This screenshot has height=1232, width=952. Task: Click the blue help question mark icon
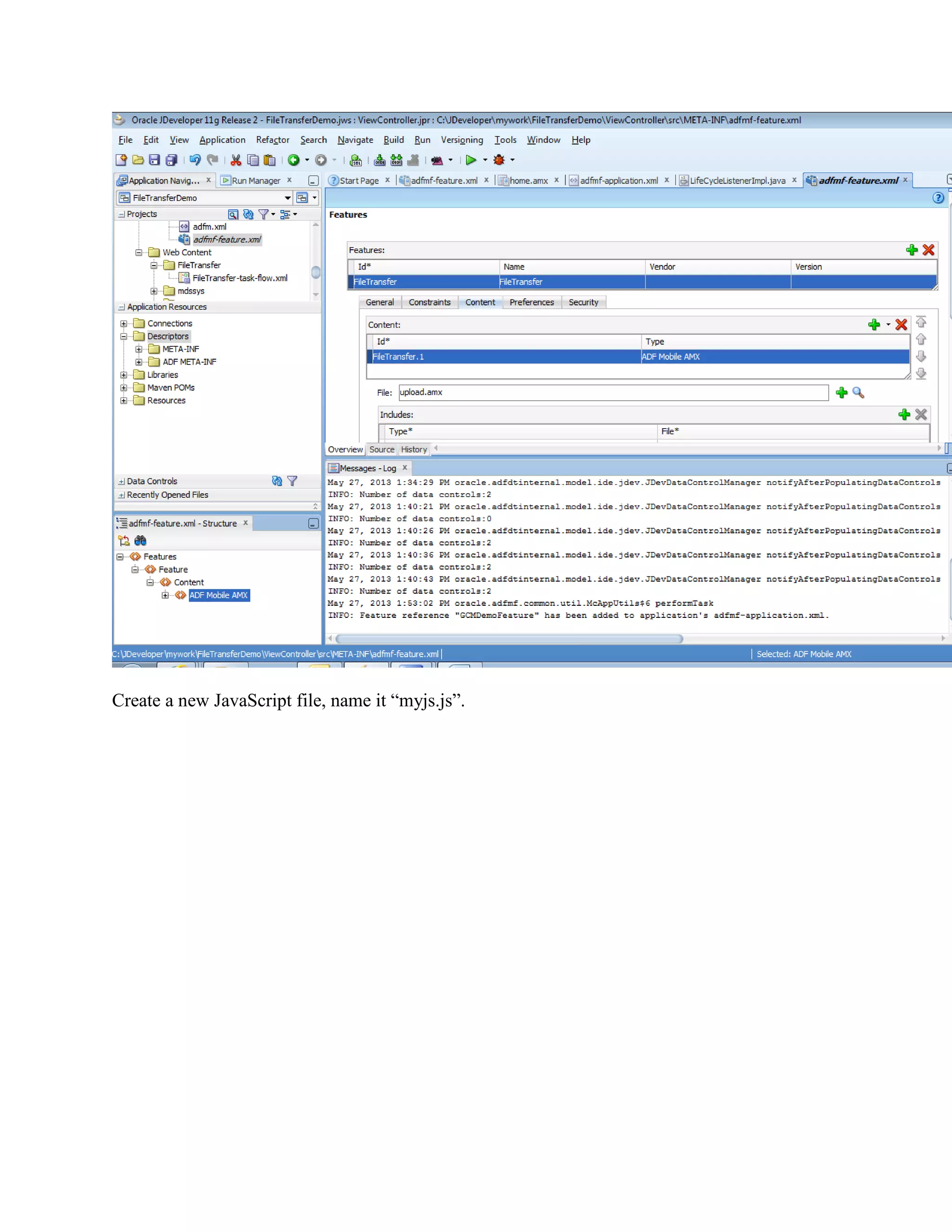tap(938, 198)
